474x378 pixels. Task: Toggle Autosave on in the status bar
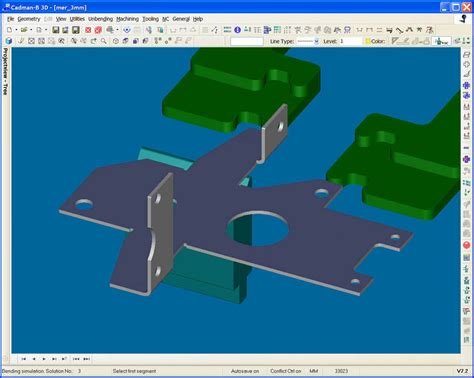245,371
